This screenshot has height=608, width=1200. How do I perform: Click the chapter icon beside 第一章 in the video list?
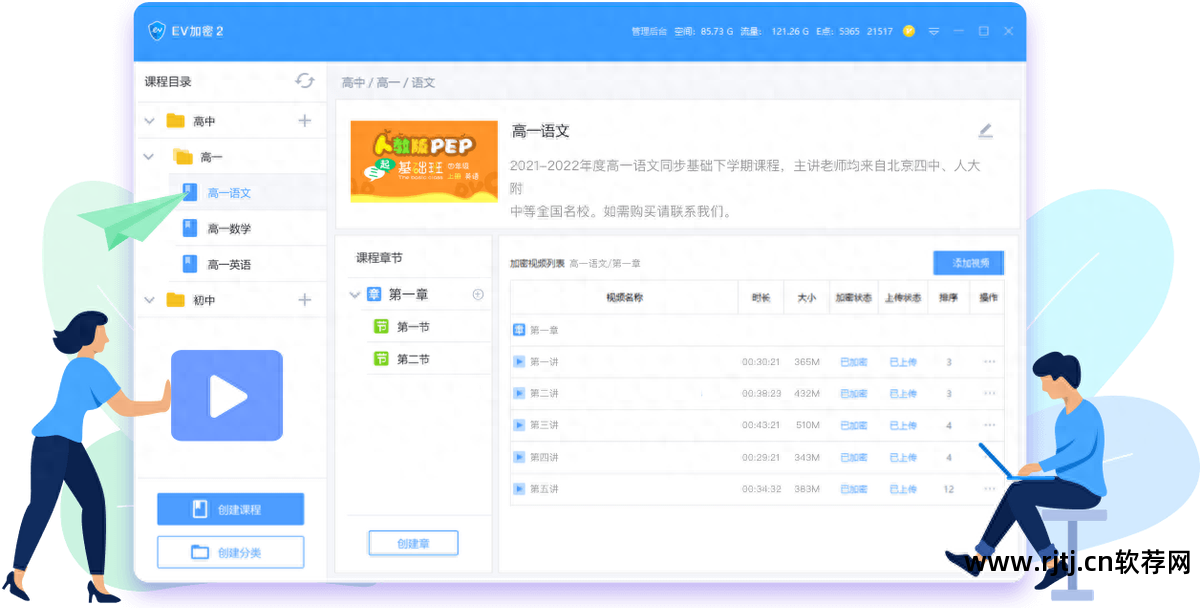[x=519, y=328]
